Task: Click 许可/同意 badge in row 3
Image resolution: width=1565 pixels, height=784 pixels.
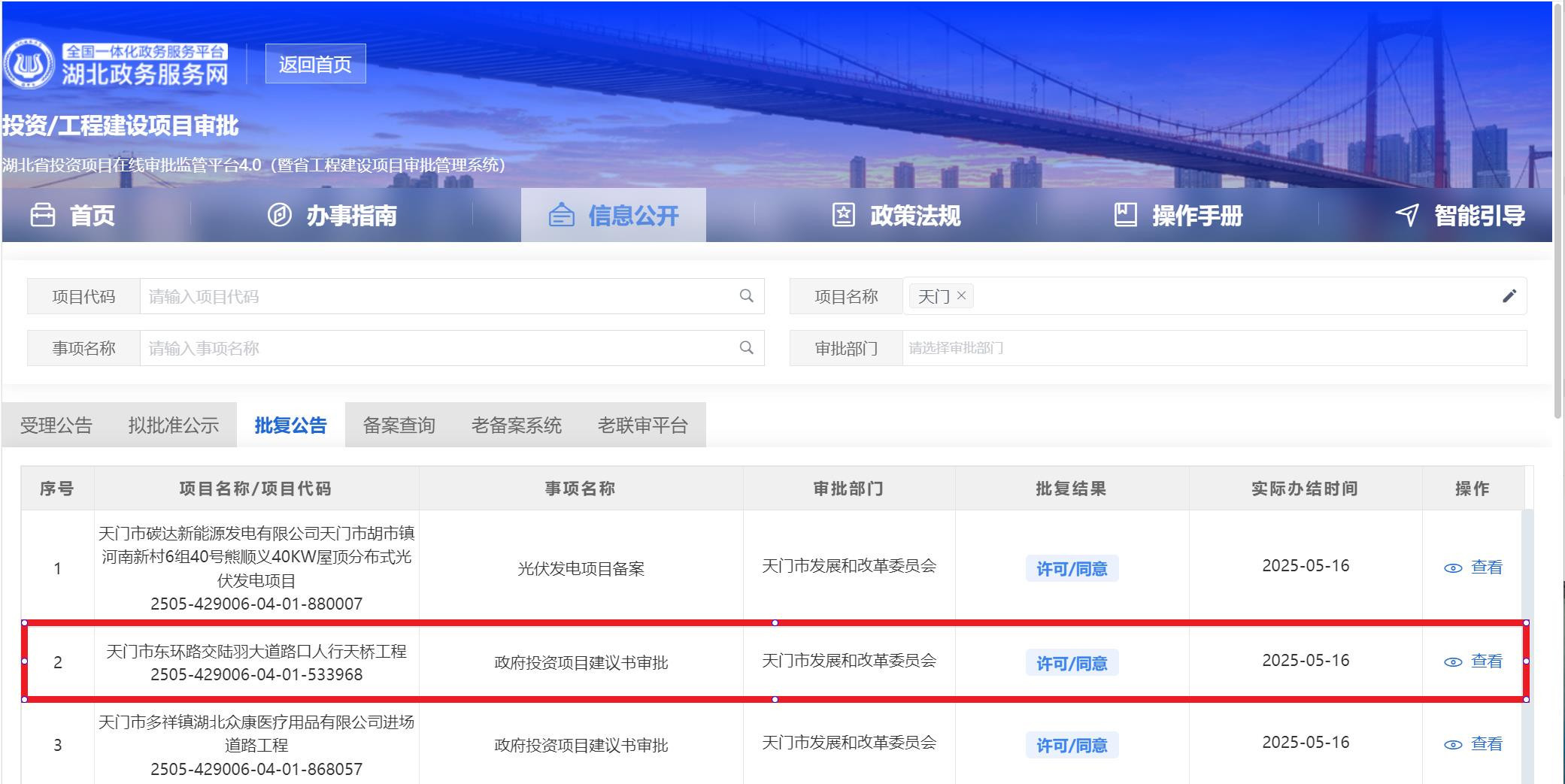Action: point(1072,745)
